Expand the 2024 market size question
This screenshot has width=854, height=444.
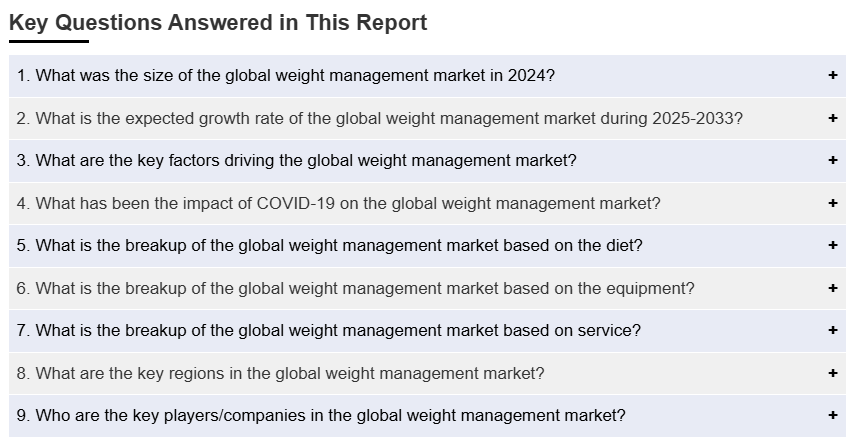point(286,76)
